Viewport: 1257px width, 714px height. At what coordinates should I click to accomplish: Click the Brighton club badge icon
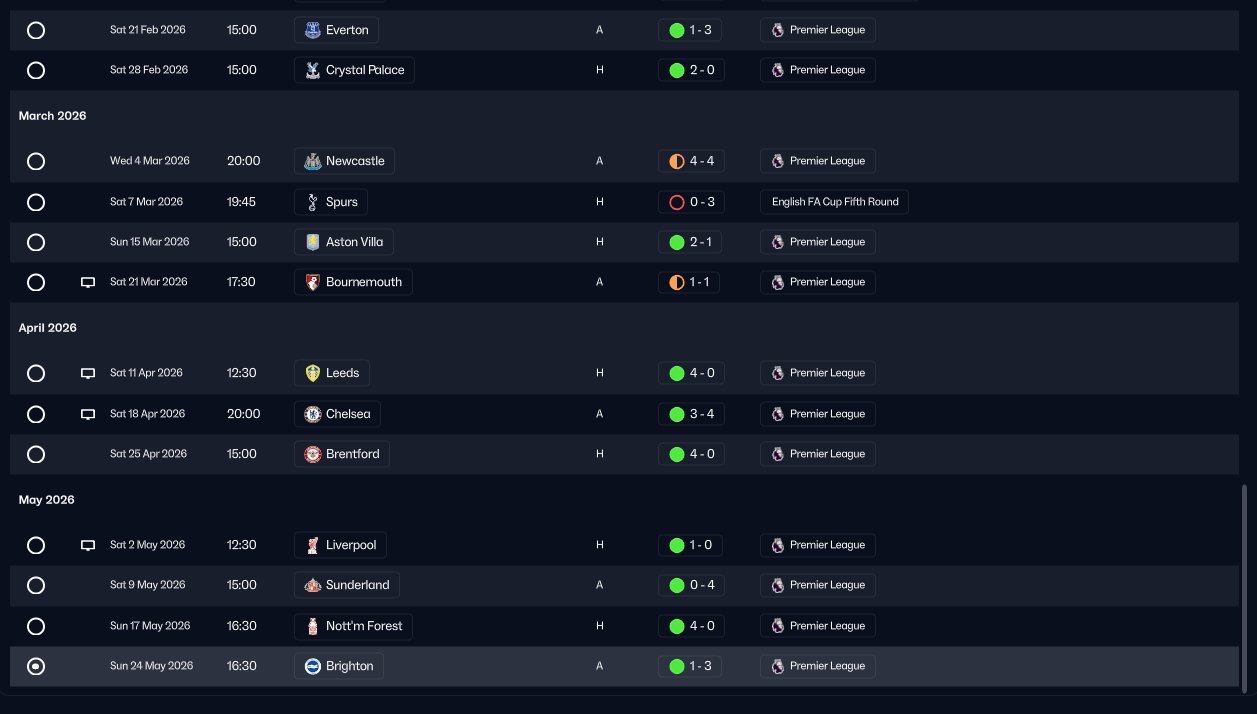(x=312, y=666)
